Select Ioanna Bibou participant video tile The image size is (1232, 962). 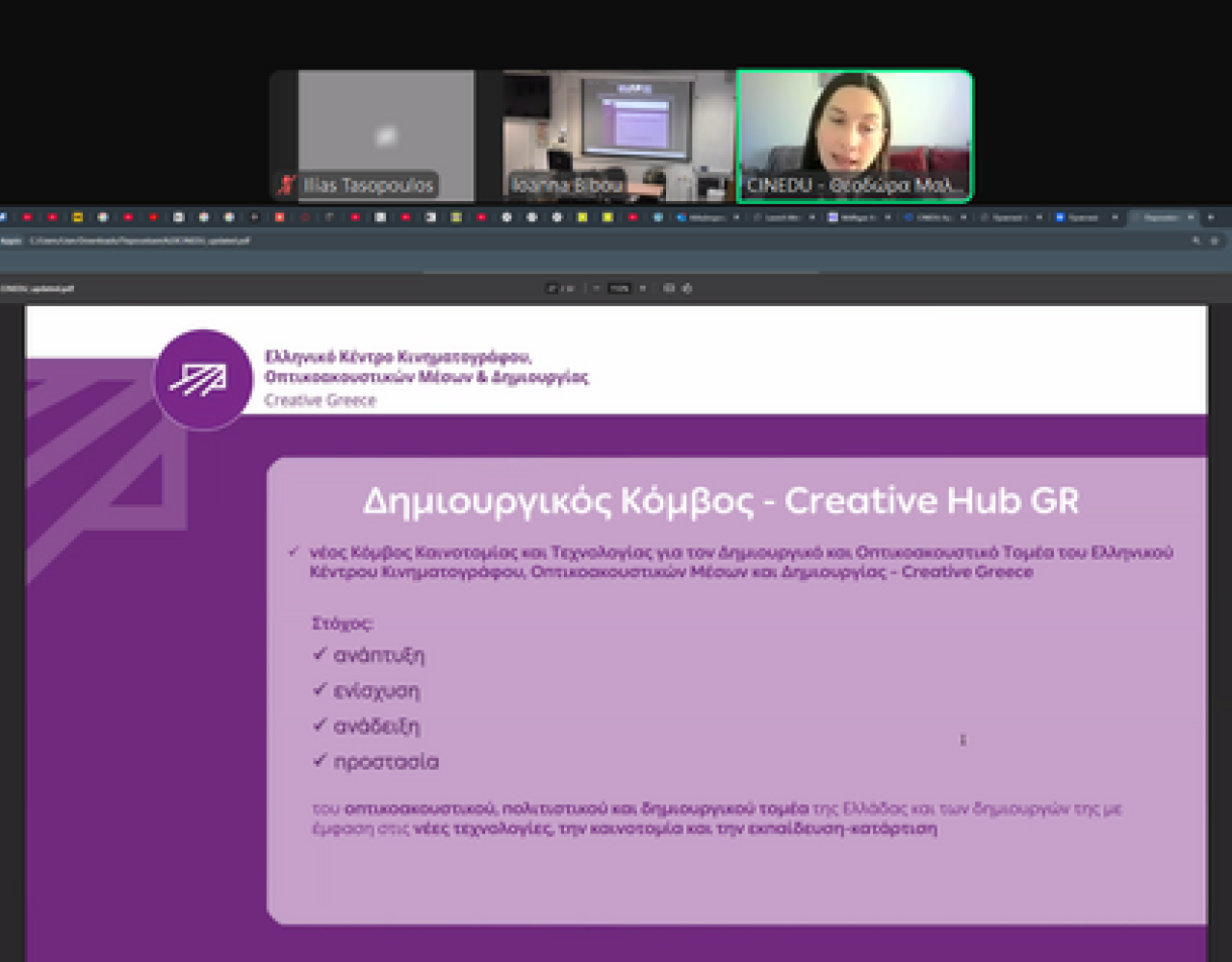(x=618, y=136)
